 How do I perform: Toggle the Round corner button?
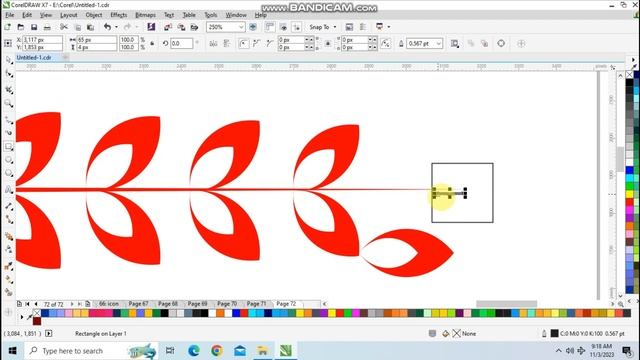pos(243,43)
